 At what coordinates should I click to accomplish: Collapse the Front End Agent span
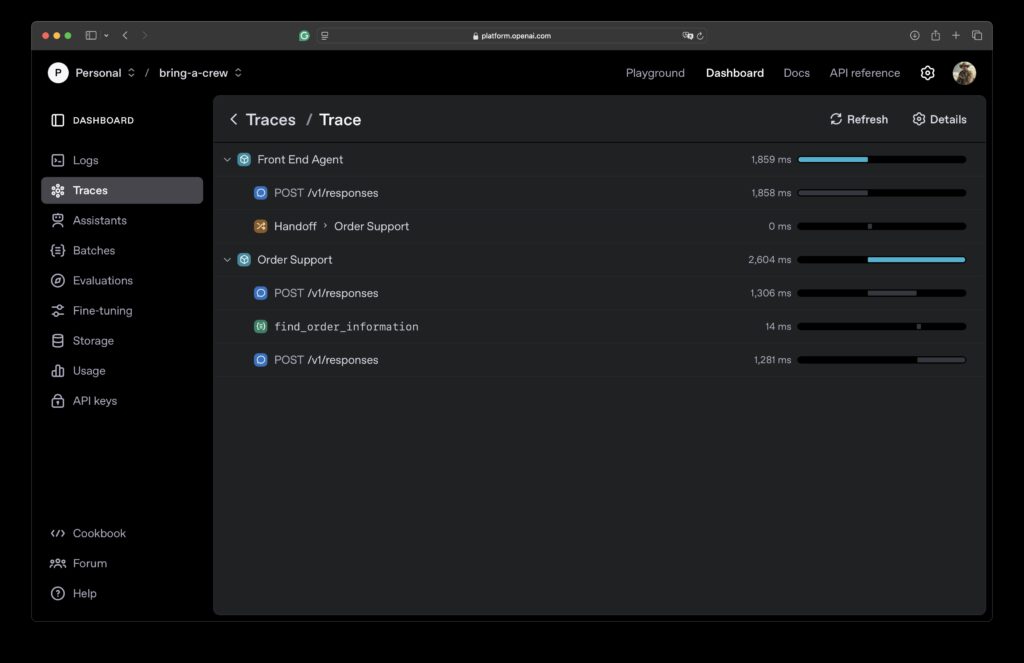[227, 159]
